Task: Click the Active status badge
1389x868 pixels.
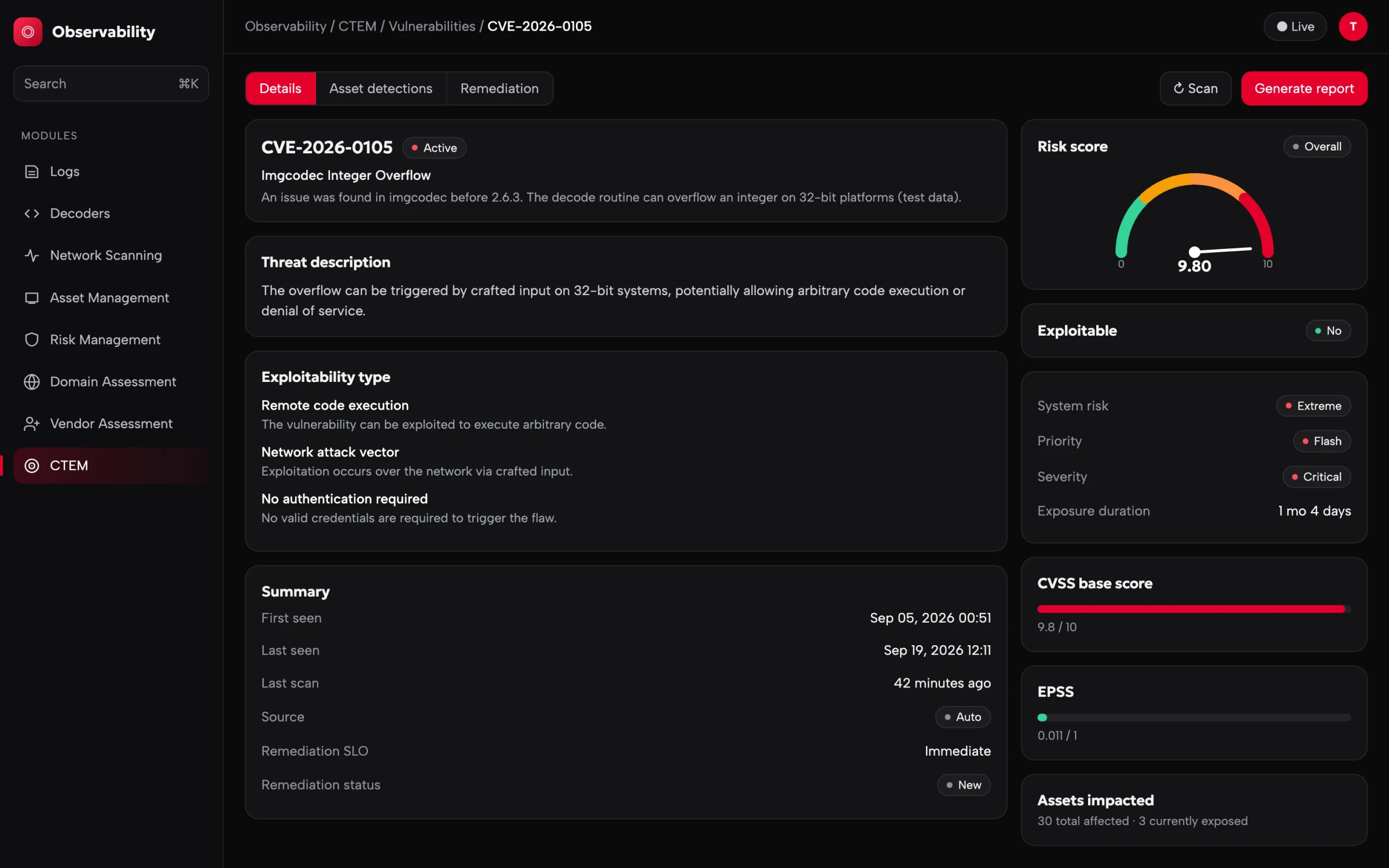Action: (x=434, y=148)
